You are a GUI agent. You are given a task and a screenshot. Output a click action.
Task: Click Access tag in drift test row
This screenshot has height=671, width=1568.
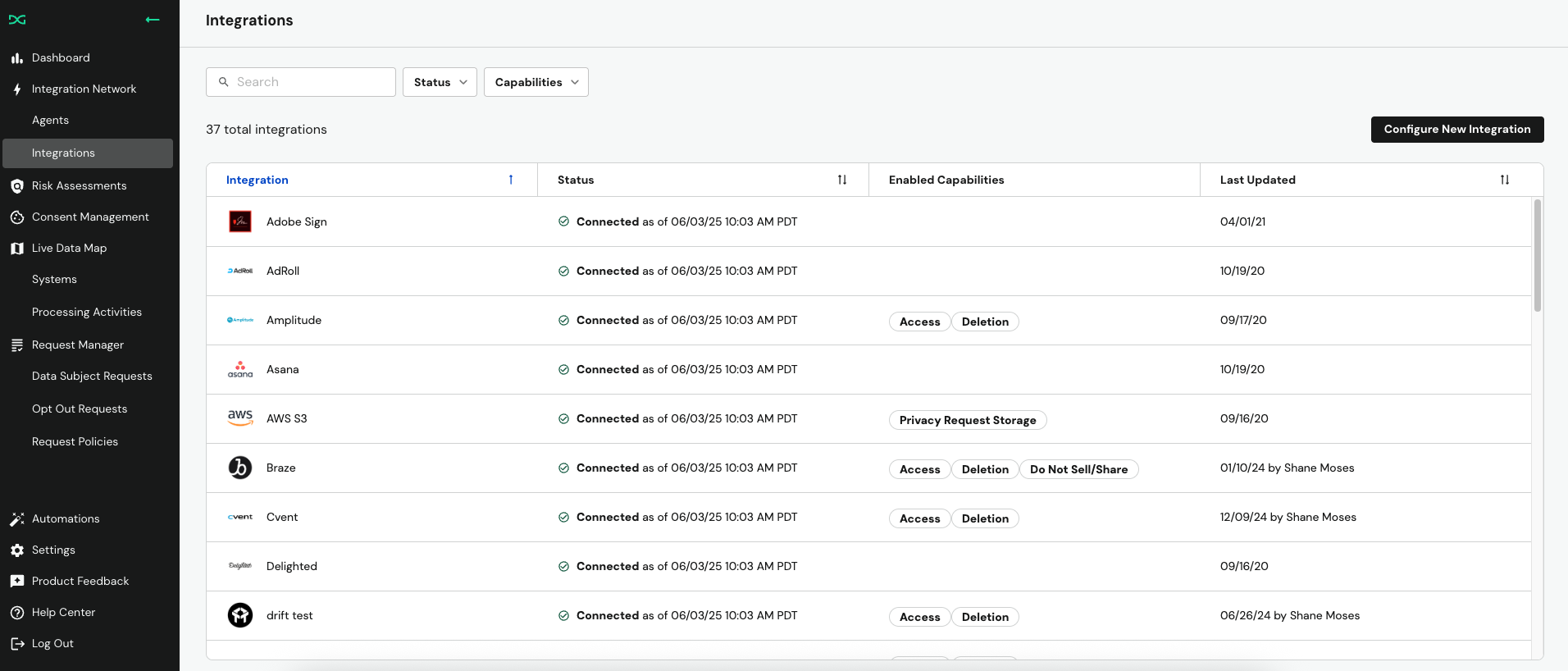[919, 617]
